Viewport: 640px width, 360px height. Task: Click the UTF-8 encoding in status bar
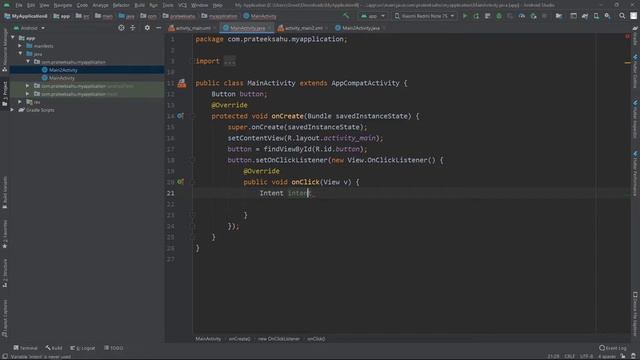pos(586,356)
